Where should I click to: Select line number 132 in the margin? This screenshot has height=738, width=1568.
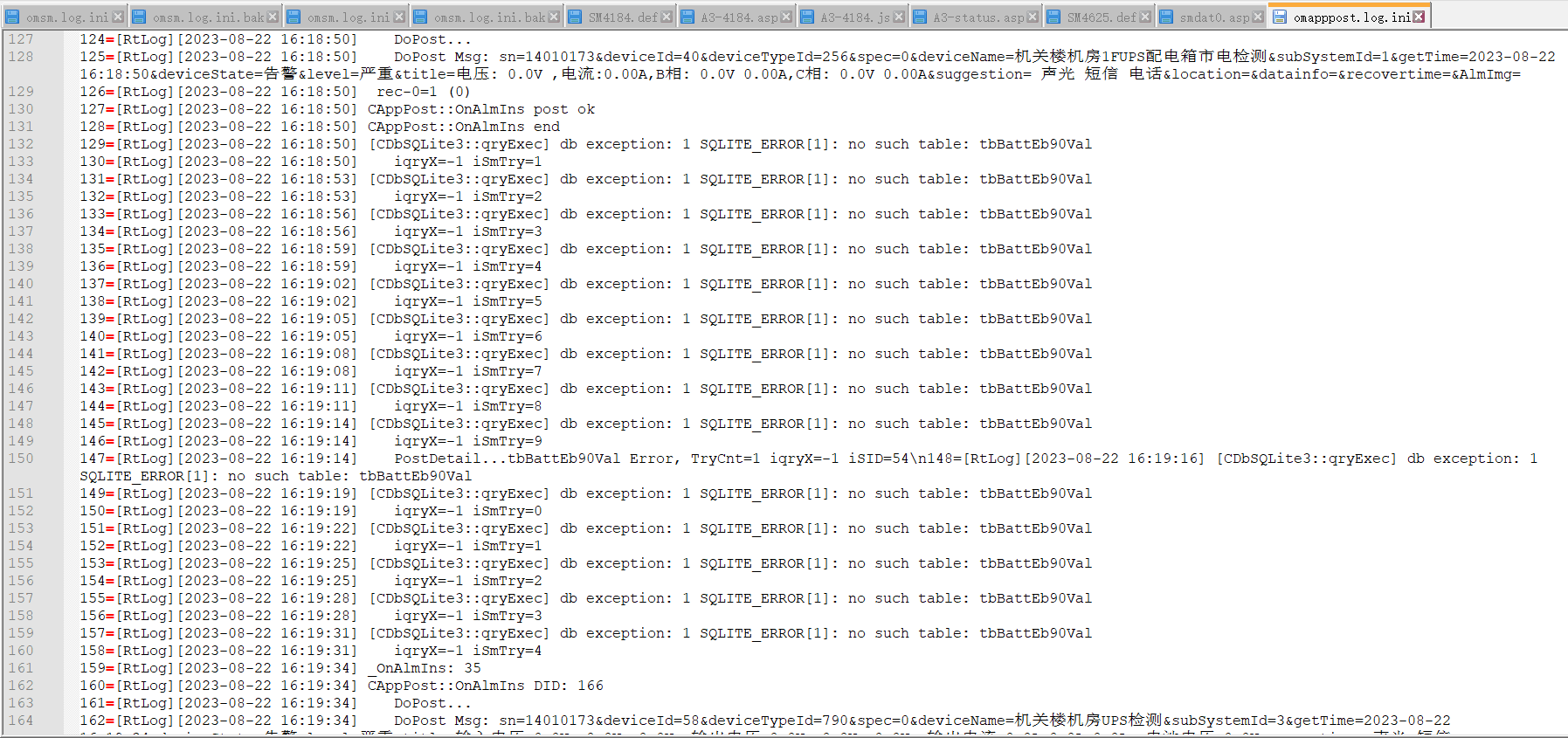[x=21, y=144]
